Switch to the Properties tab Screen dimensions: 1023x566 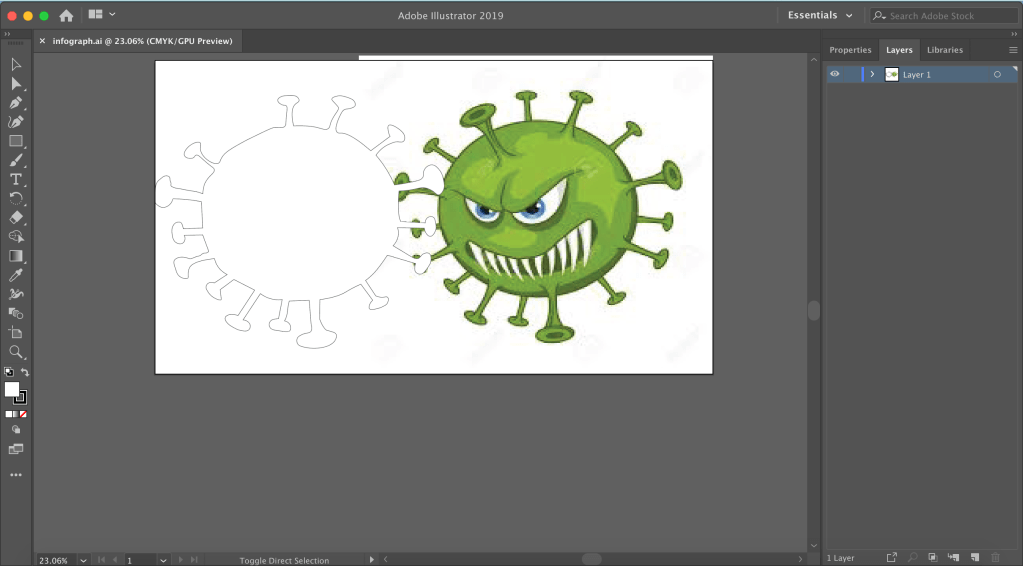[850, 50]
